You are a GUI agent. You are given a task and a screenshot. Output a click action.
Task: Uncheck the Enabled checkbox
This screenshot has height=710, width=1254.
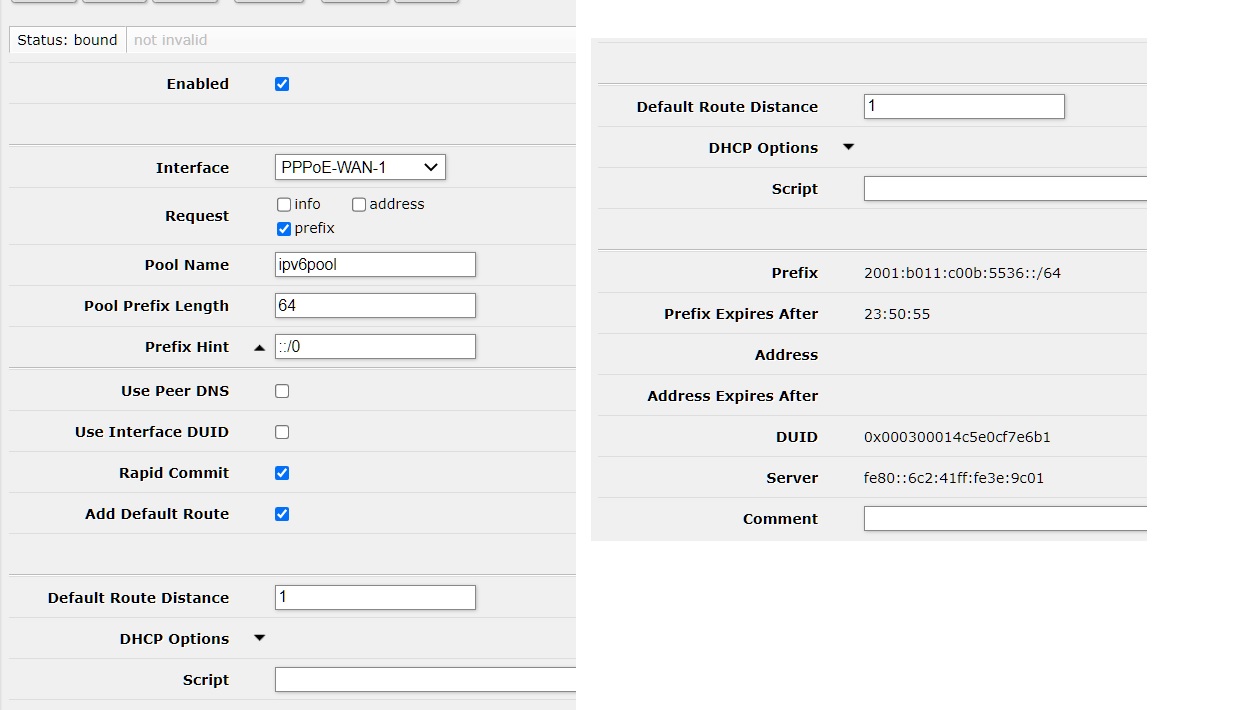point(281,84)
